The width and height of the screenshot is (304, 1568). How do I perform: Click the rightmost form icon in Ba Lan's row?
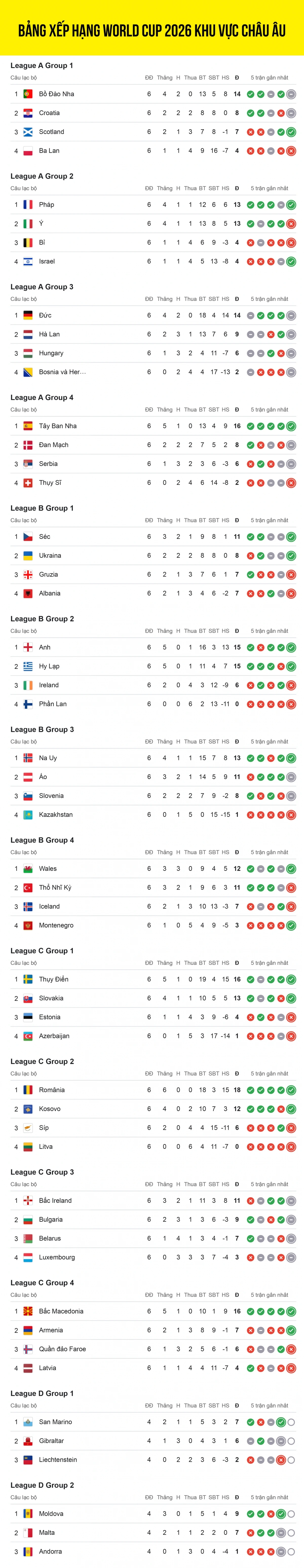coord(291,150)
